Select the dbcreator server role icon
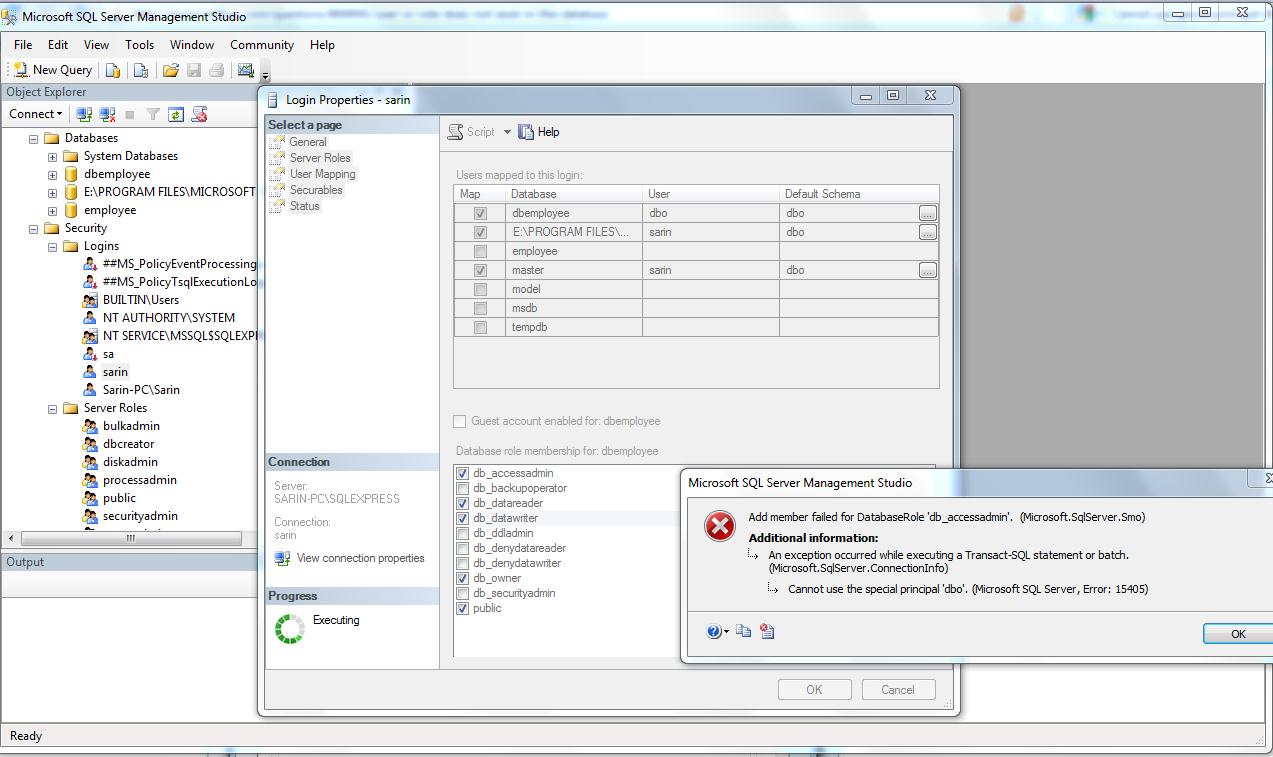The image size is (1273, 757). click(x=90, y=444)
